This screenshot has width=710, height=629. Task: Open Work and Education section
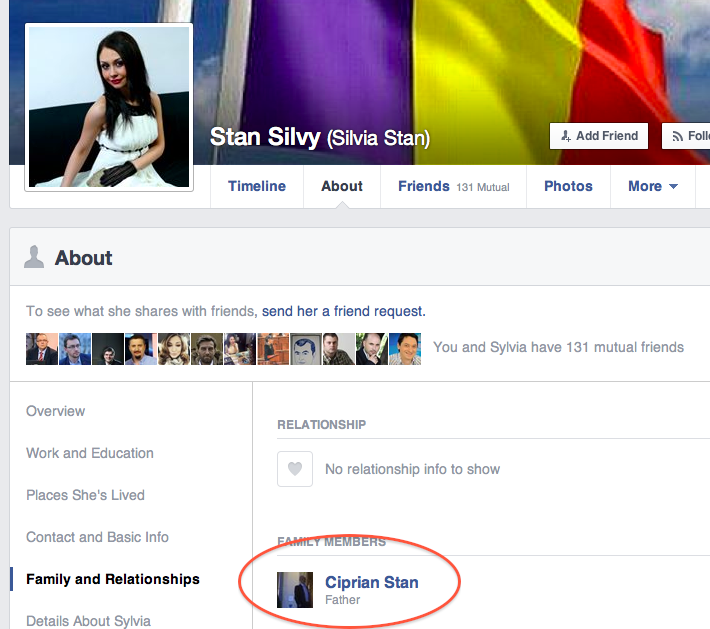(x=90, y=453)
